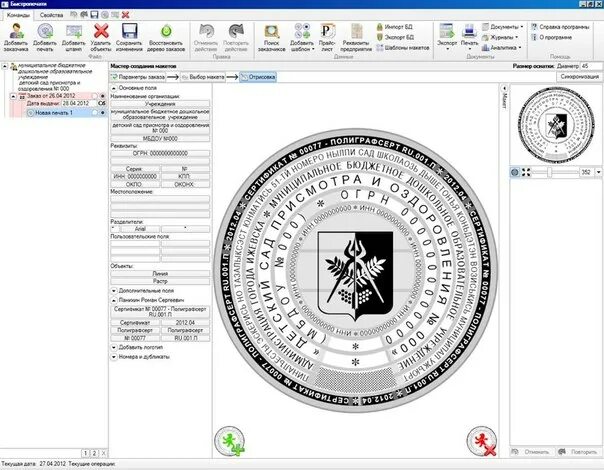This screenshot has height=470, width=604.
Task: Open the Журналы dropdown menu
Action: (500, 37)
